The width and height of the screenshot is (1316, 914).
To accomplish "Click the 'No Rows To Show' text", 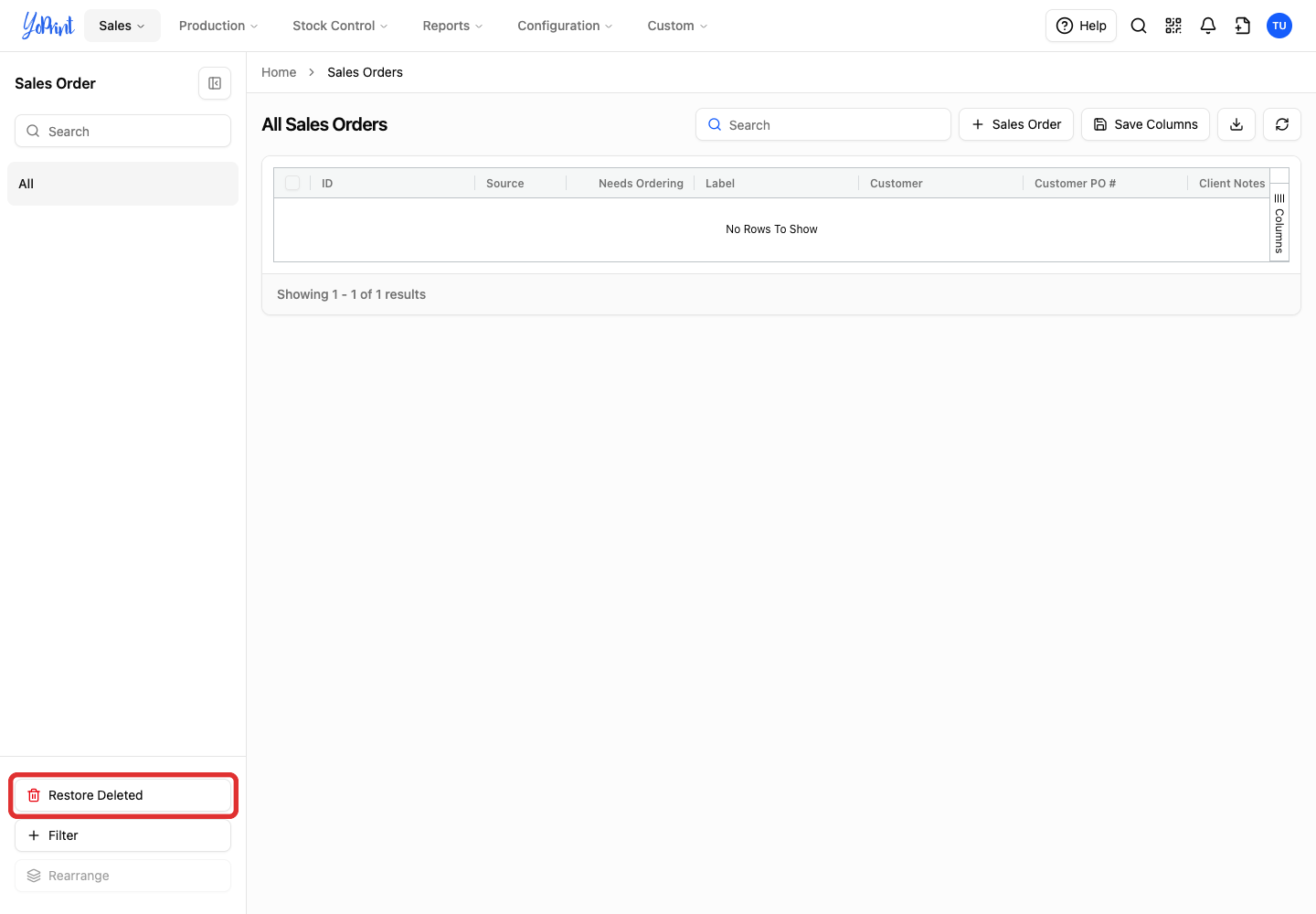I will coord(771,229).
